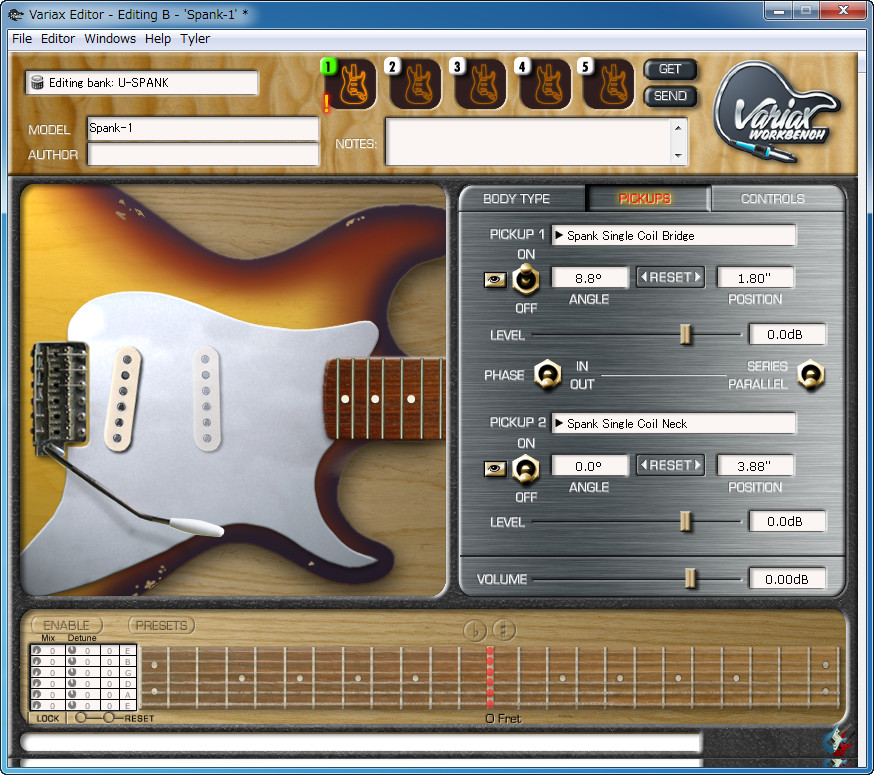Viewport: 874px width, 775px height.
Task: Click the MODEL name field Spank-1
Action: (x=203, y=128)
